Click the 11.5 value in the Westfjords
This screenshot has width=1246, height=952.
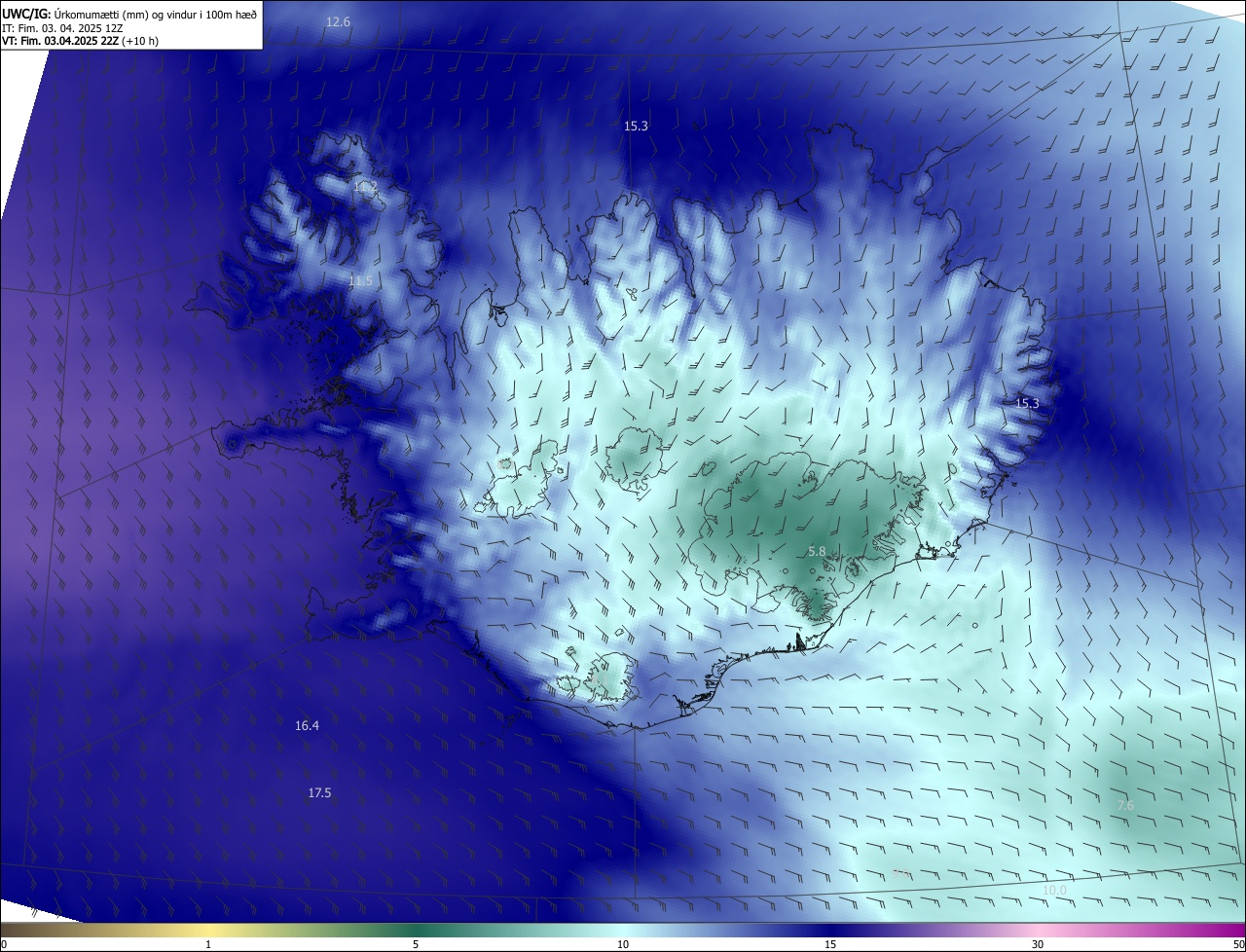(360, 280)
